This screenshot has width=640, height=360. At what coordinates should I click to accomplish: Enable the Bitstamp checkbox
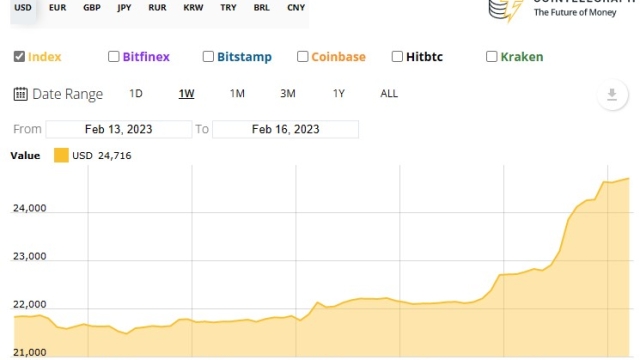pos(208,56)
